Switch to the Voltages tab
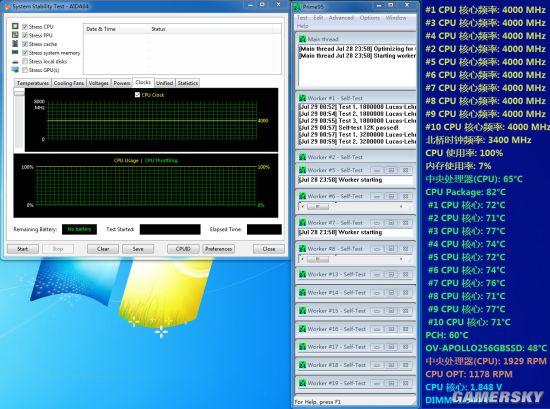This screenshot has width=550, height=409. click(99, 83)
